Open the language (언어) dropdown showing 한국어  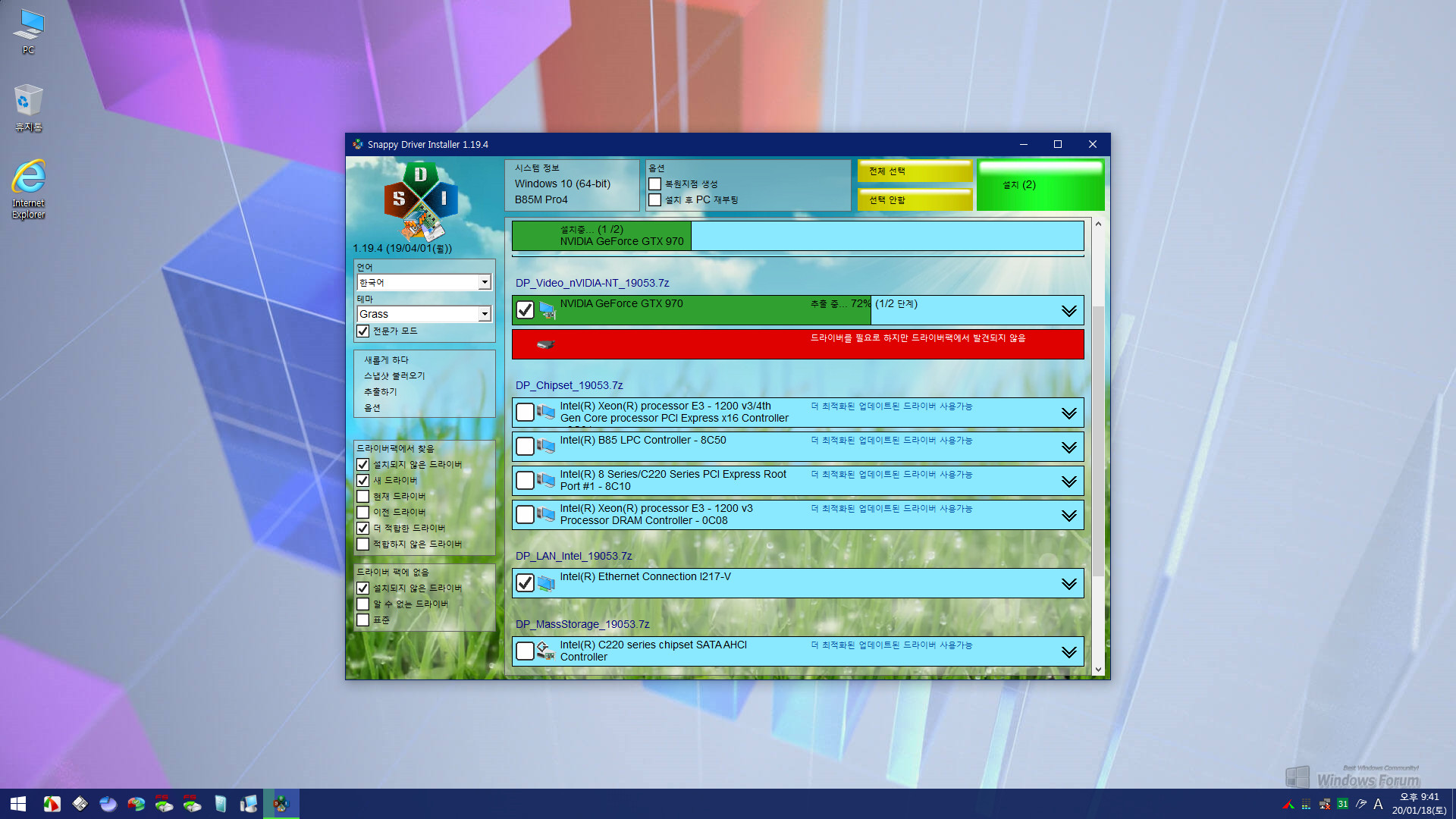[424, 282]
